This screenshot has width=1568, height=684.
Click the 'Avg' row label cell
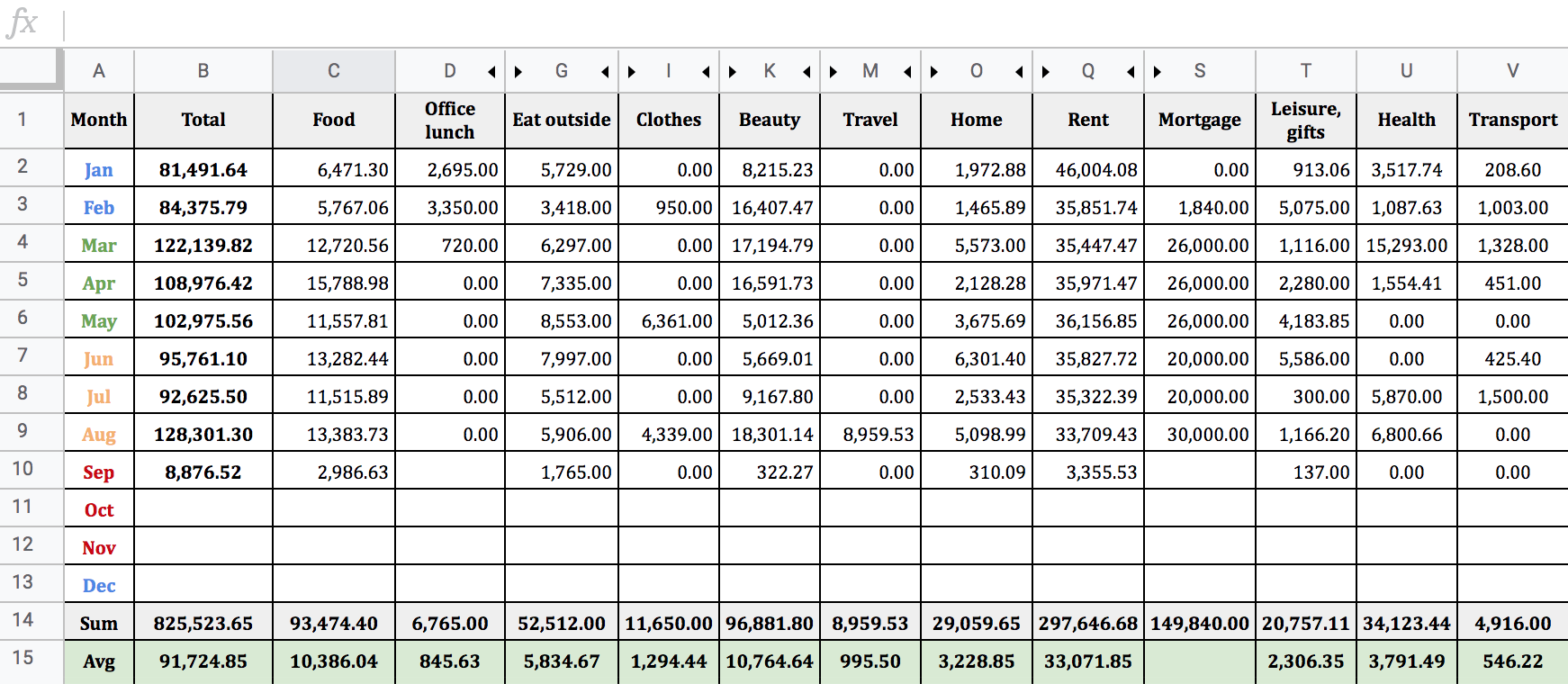99,661
